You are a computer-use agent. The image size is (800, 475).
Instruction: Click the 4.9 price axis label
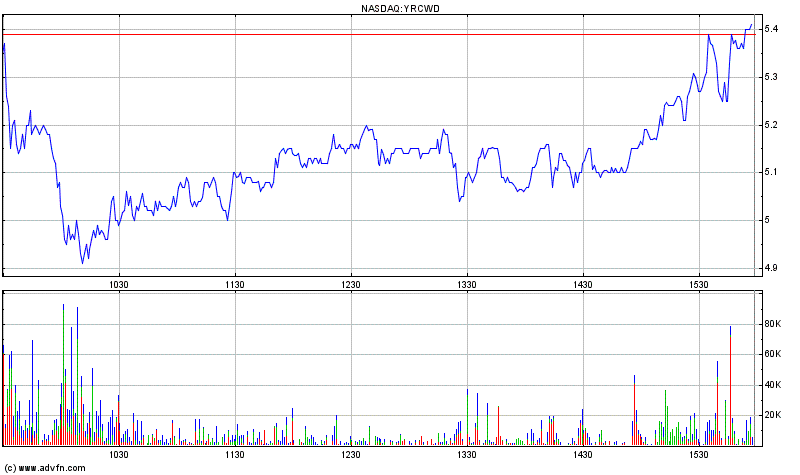click(771, 268)
